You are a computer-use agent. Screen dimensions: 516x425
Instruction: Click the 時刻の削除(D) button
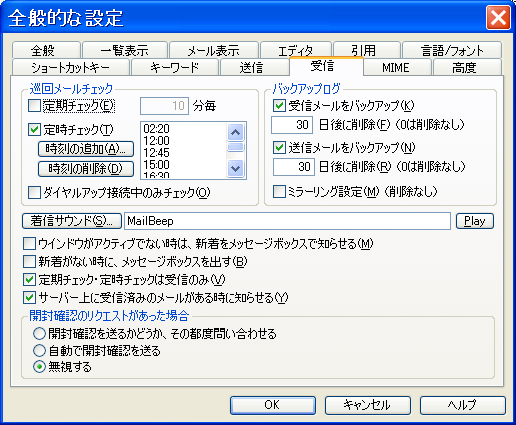coord(86,169)
